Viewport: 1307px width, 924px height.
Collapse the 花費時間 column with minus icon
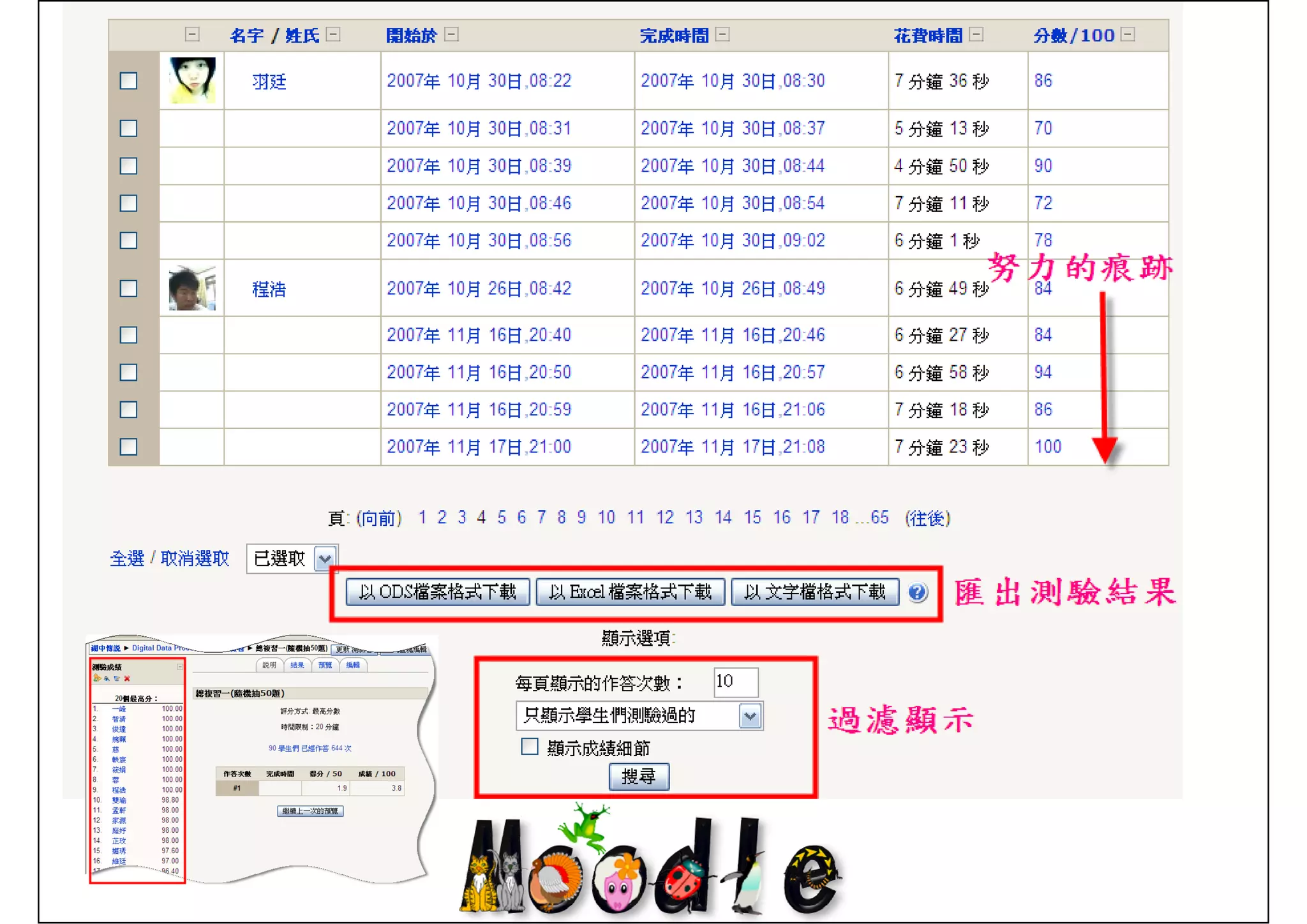976,34
